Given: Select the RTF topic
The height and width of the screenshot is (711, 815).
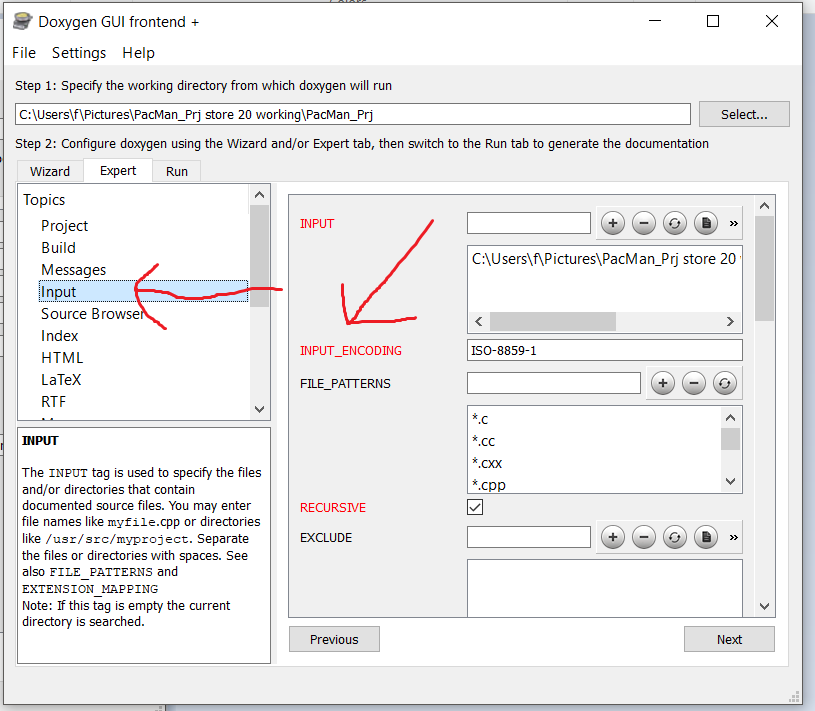Looking at the screenshot, I should tap(53, 402).
